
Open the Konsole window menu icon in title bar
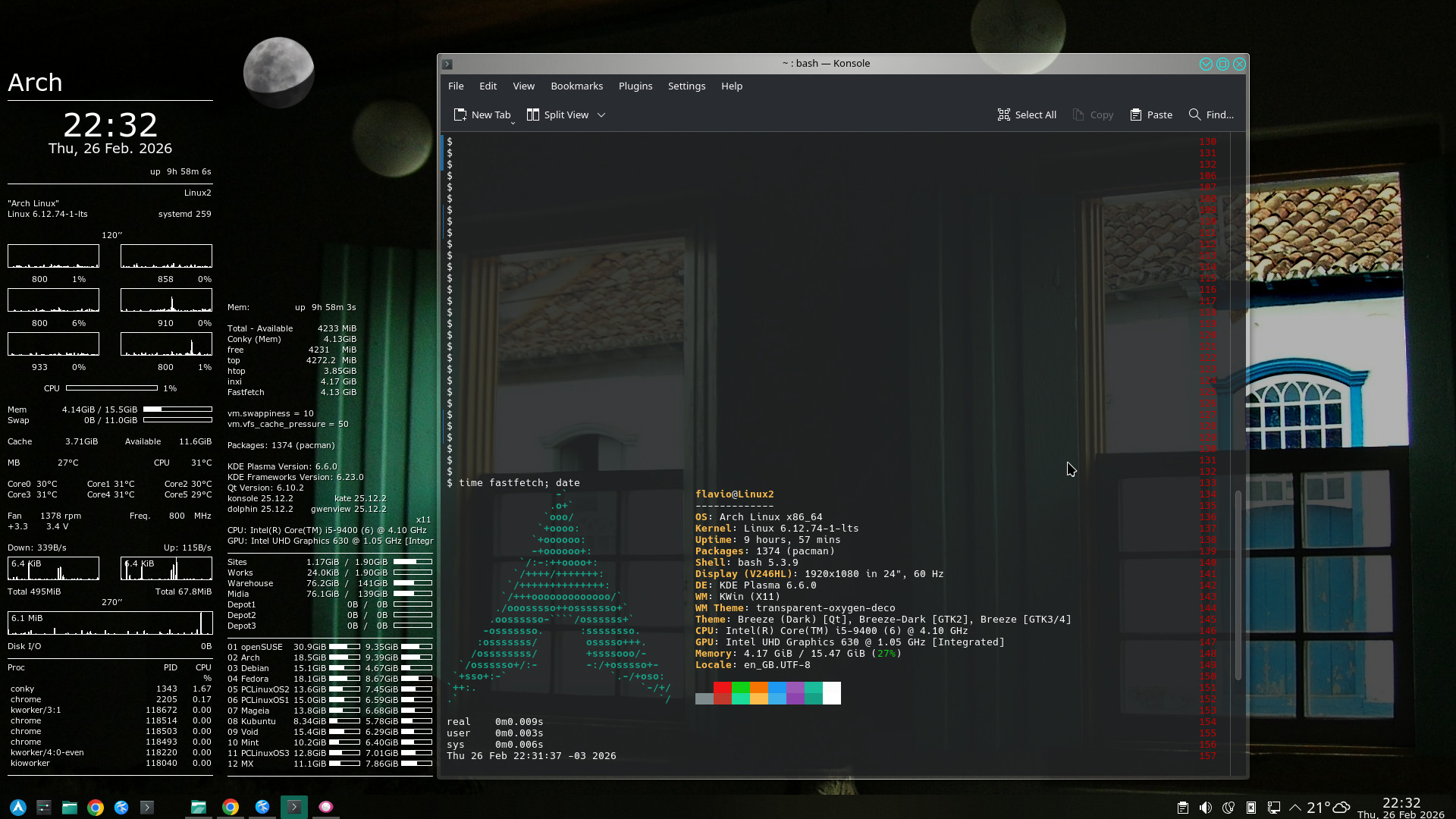[x=447, y=64]
